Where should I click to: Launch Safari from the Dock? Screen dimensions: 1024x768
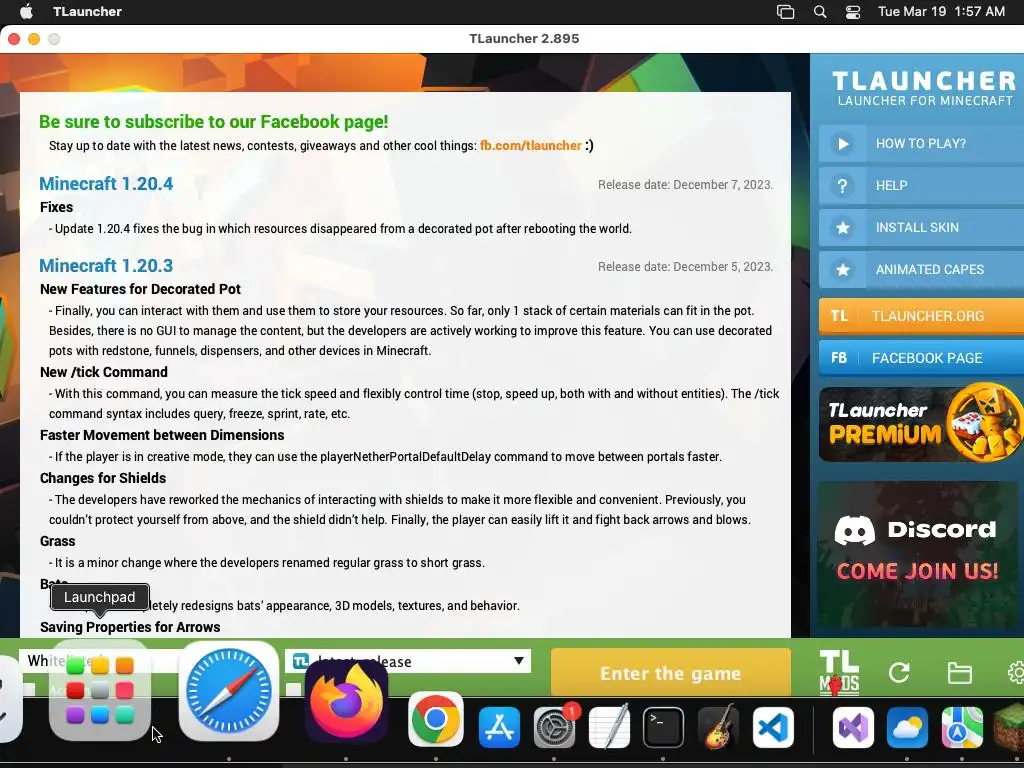[229, 692]
